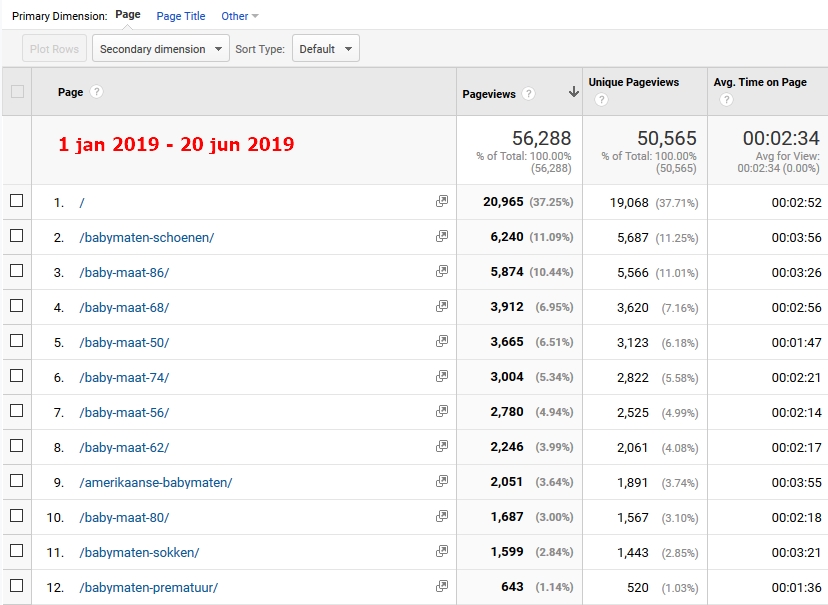Sort by Unique Pageviews column header

tap(634, 82)
